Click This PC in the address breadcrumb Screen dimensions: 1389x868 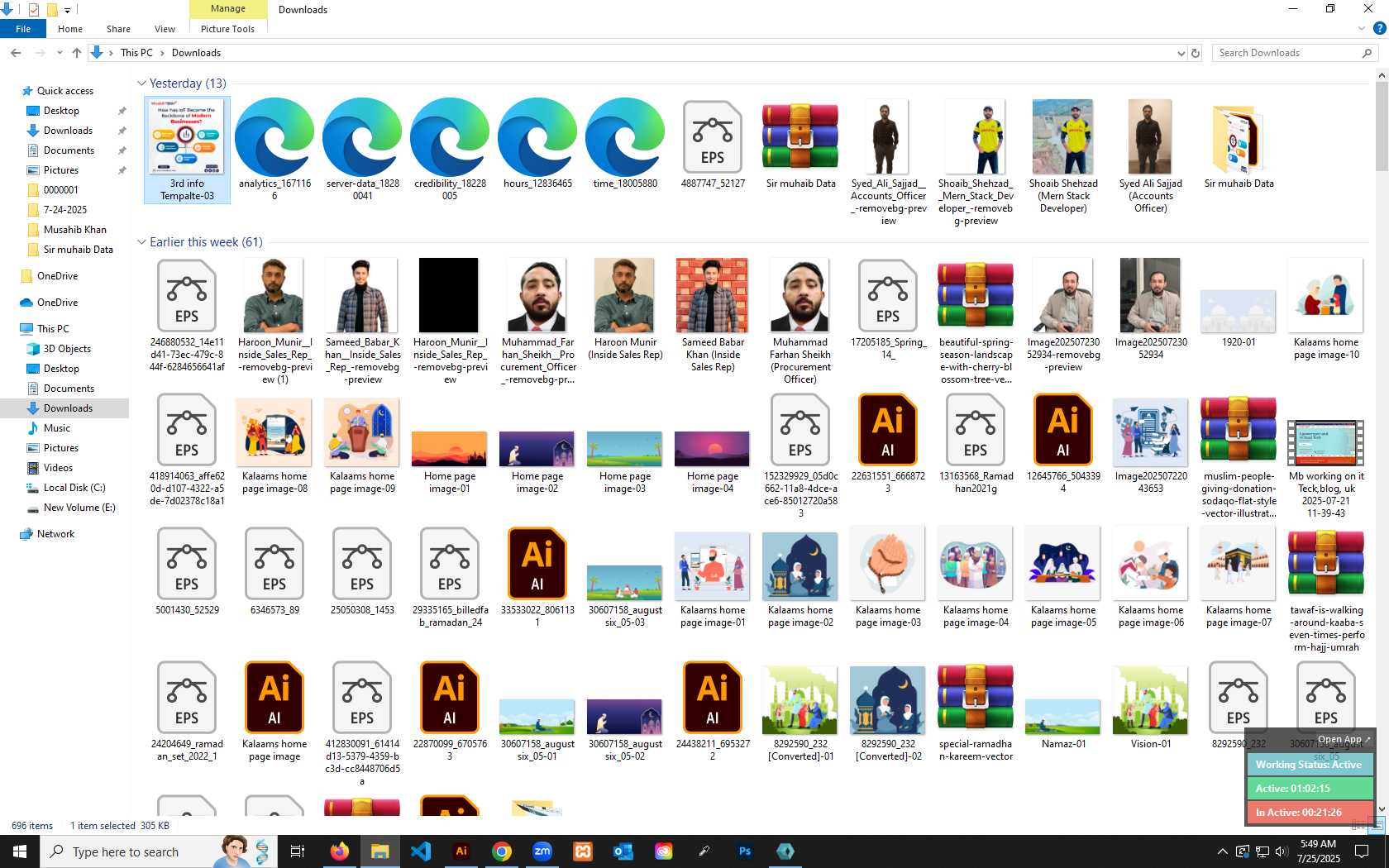point(136,53)
